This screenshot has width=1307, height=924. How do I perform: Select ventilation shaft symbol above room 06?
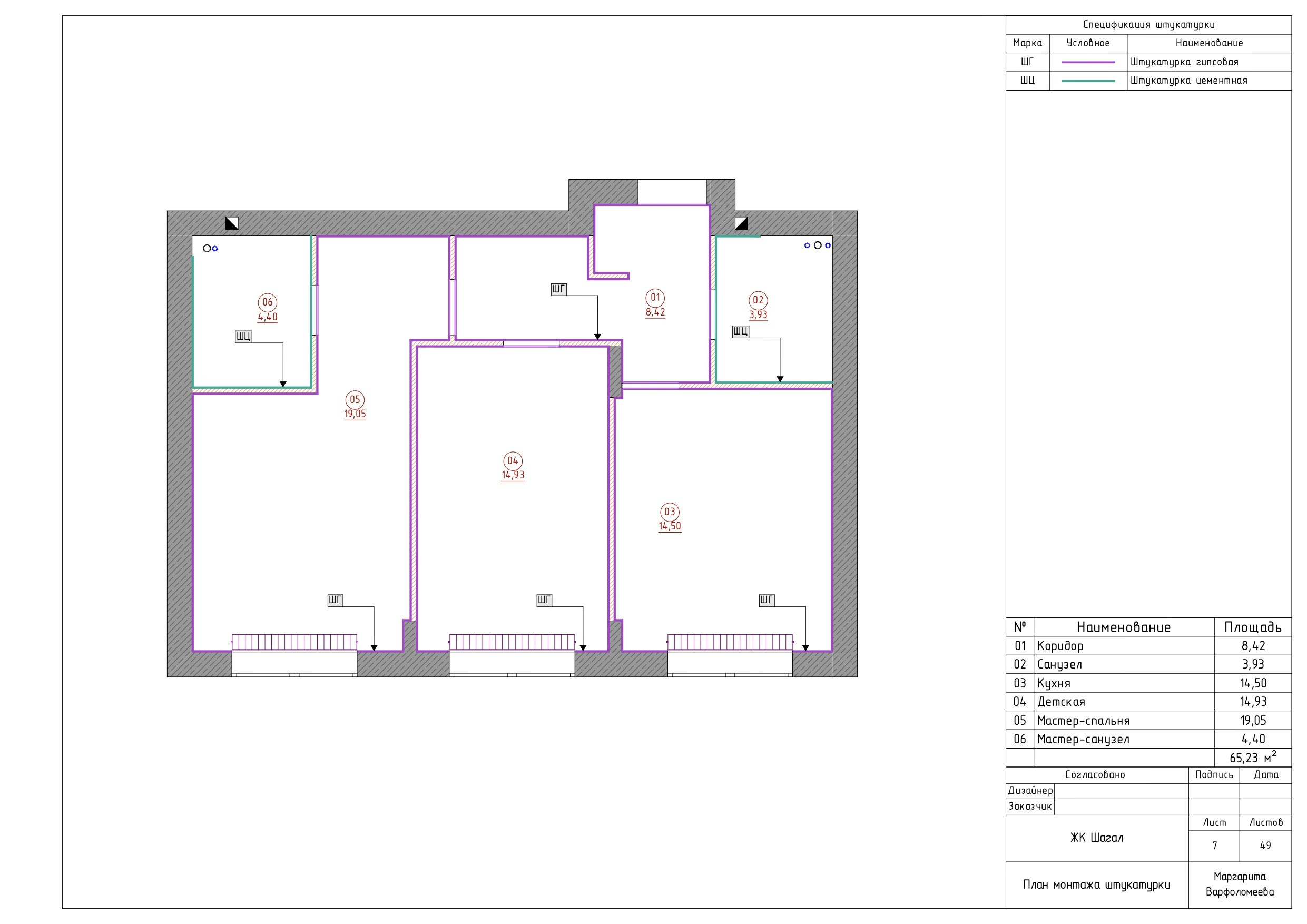pos(232,223)
